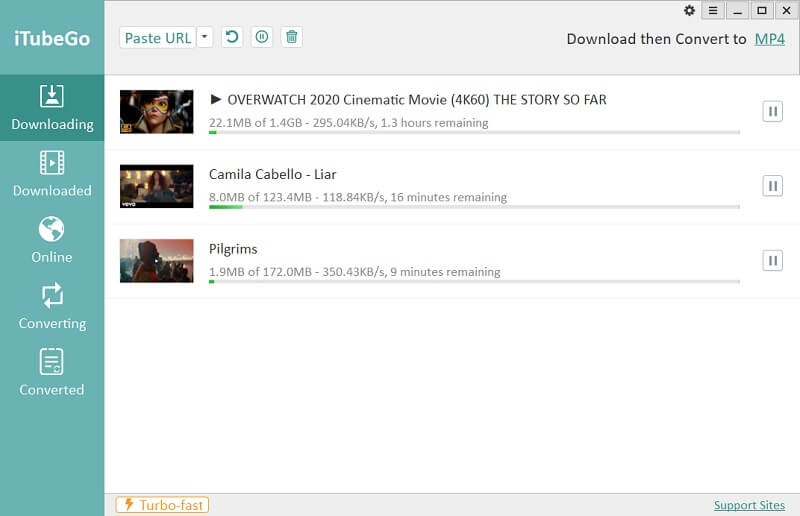Switch to the Downloaded tab
This screenshot has height=516, width=800.
tap(52, 174)
